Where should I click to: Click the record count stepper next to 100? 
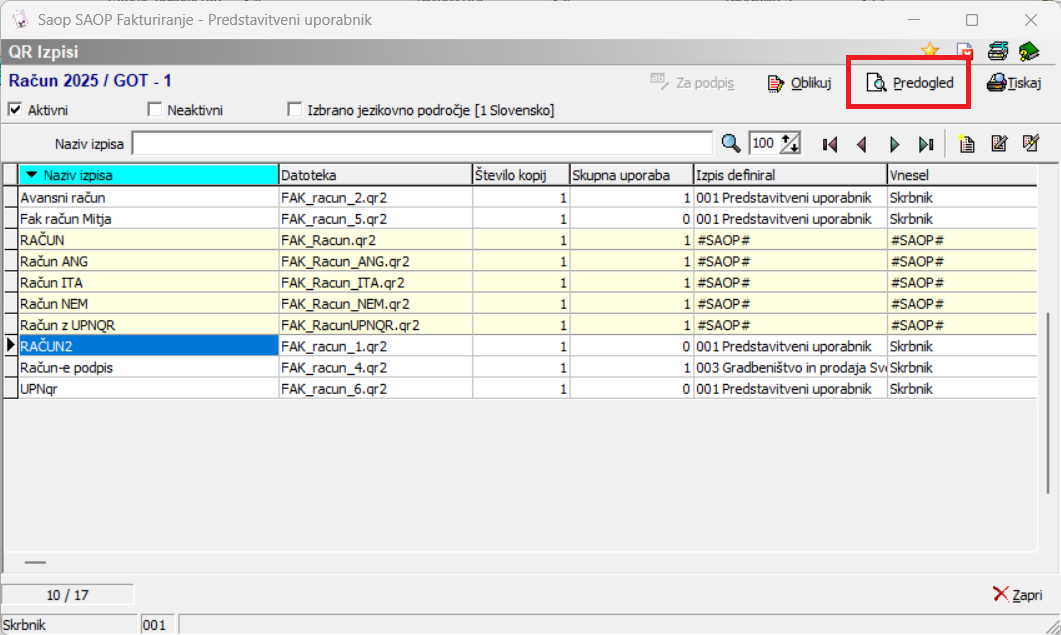point(790,144)
